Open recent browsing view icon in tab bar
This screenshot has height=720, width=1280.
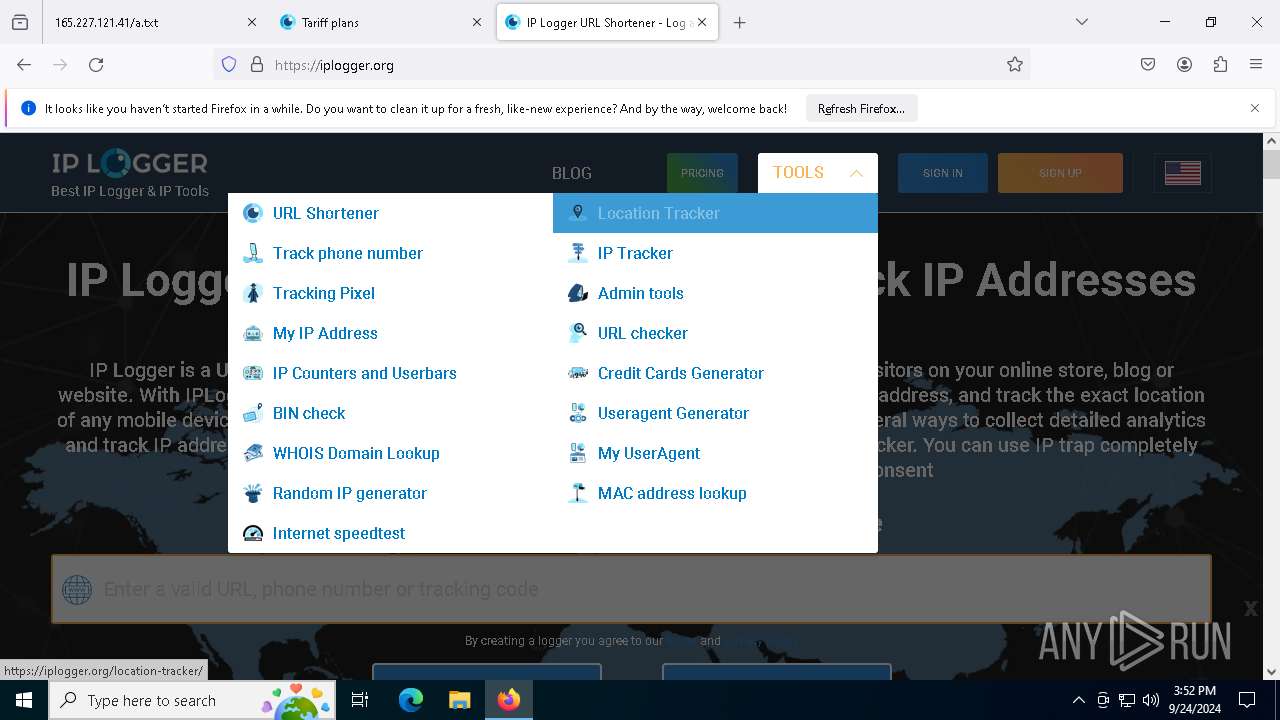click(20, 22)
